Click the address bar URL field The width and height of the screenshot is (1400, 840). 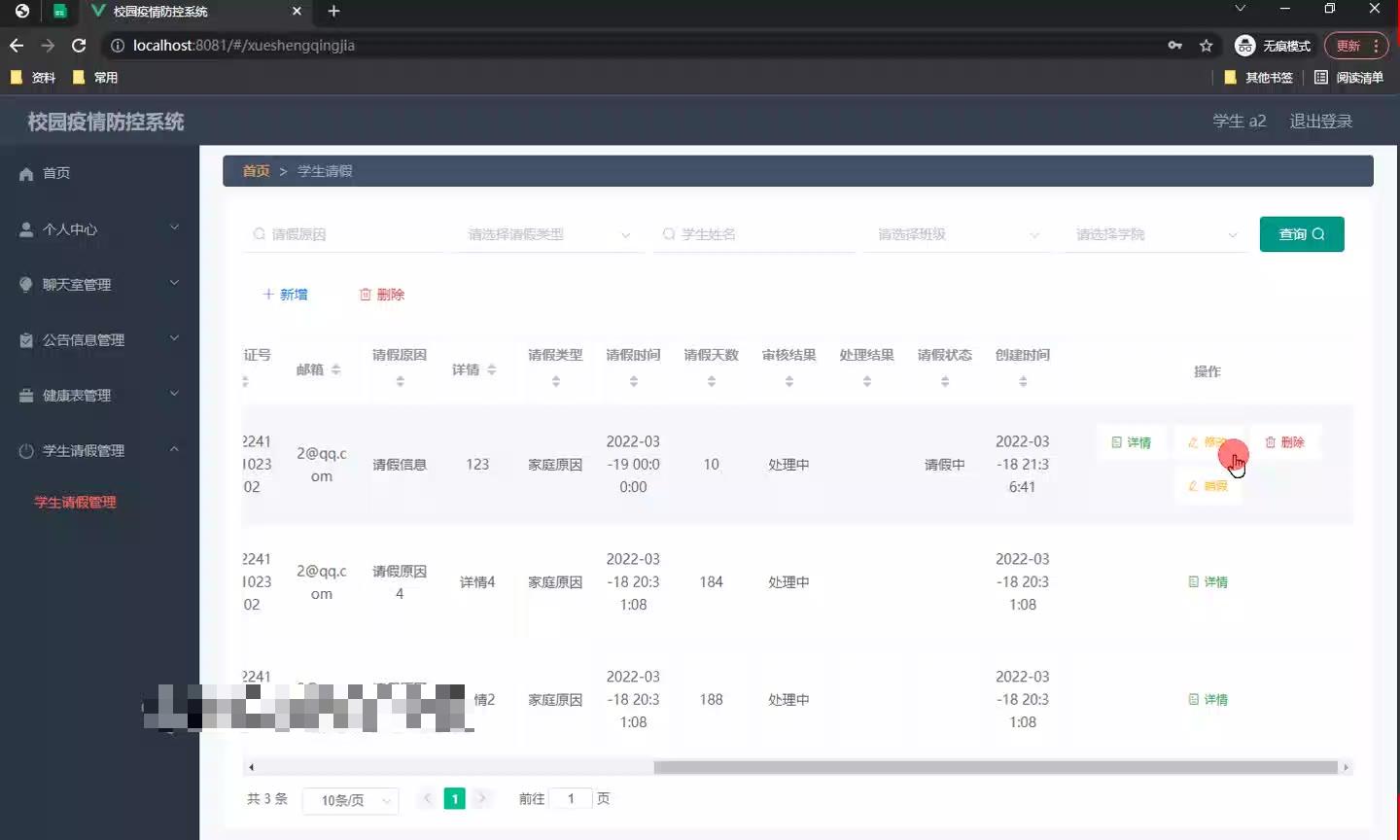click(632, 46)
